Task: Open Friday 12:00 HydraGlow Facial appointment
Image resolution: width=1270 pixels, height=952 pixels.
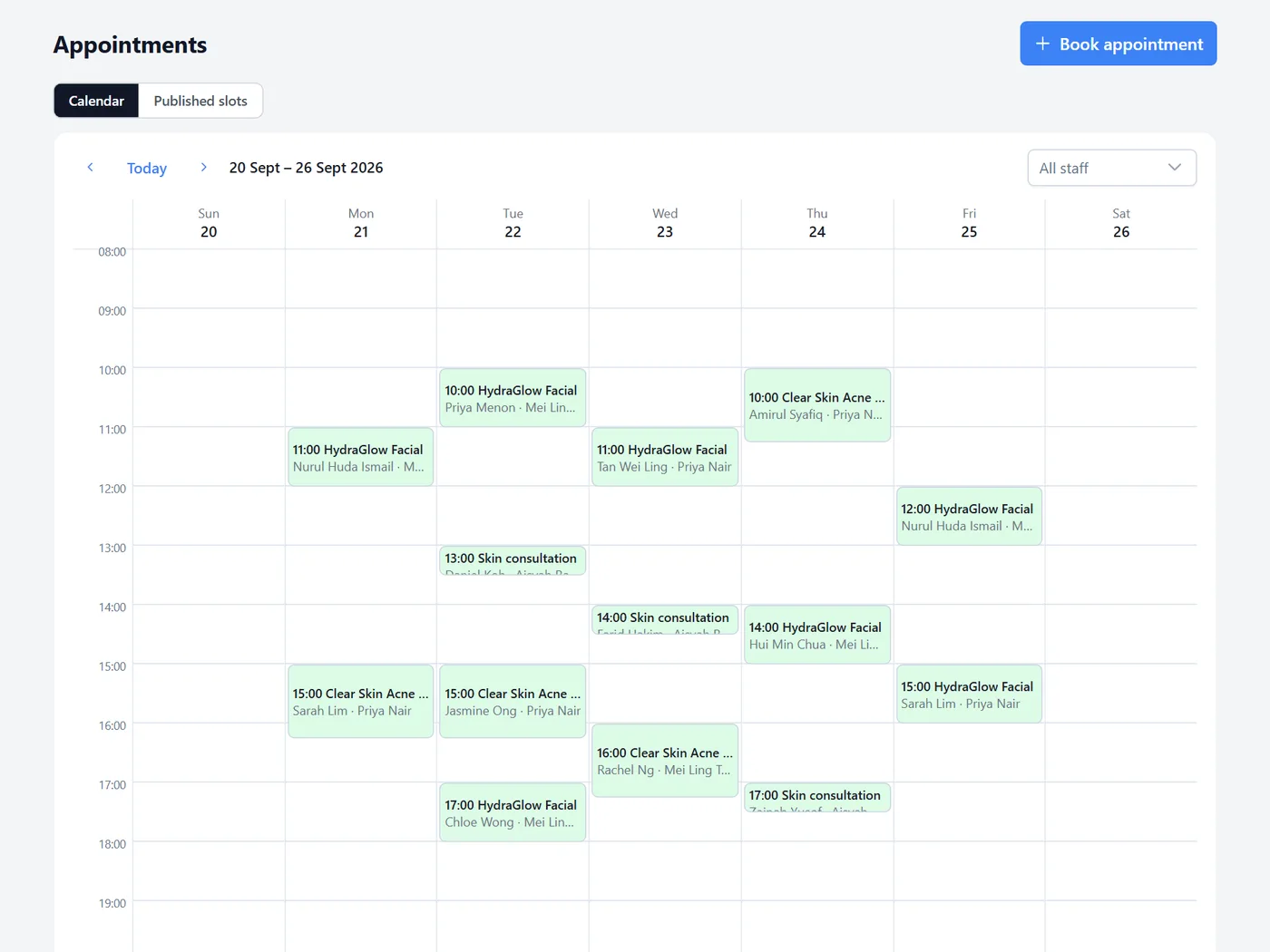Action: (x=969, y=517)
